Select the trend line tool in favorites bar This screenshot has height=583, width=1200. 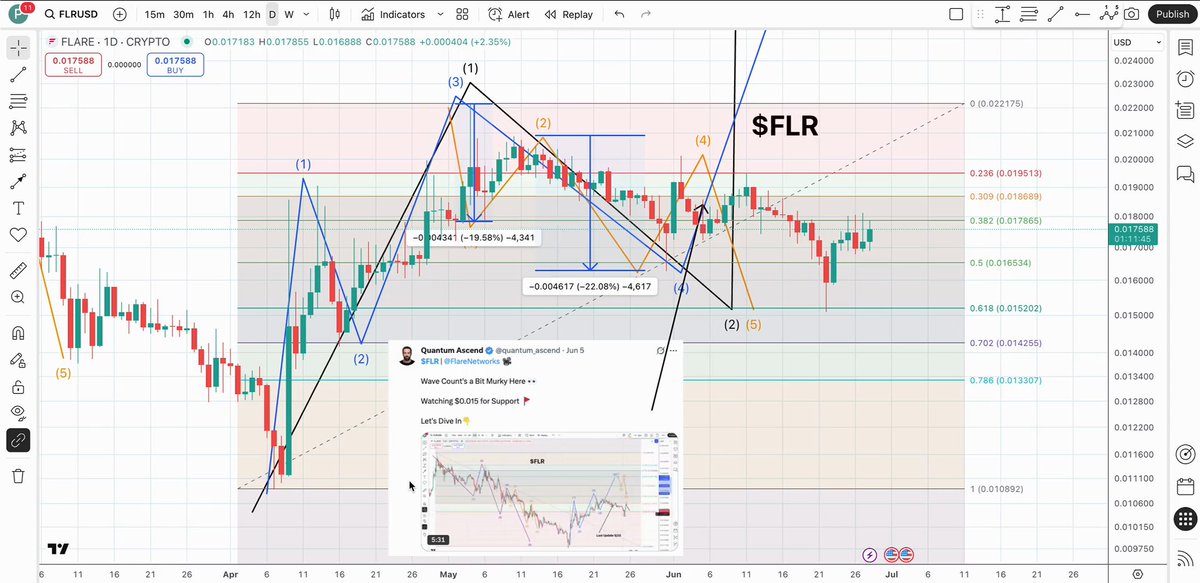tap(1055, 14)
